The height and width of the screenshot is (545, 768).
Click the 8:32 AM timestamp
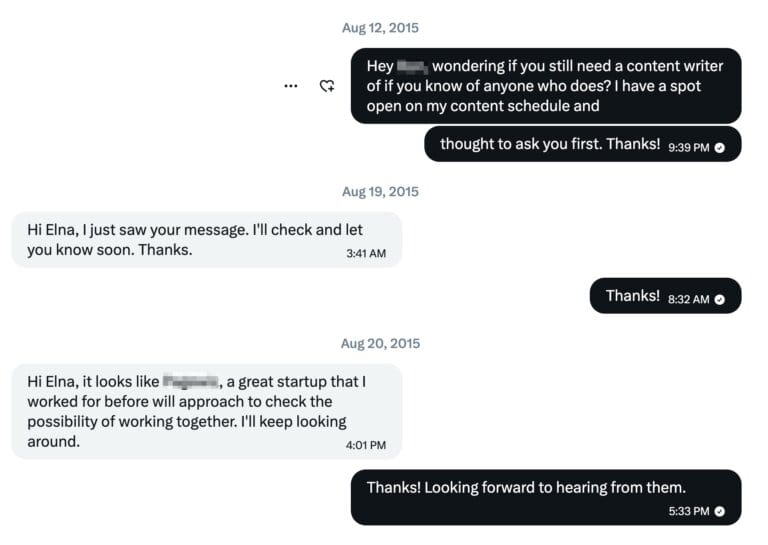[688, 299]
